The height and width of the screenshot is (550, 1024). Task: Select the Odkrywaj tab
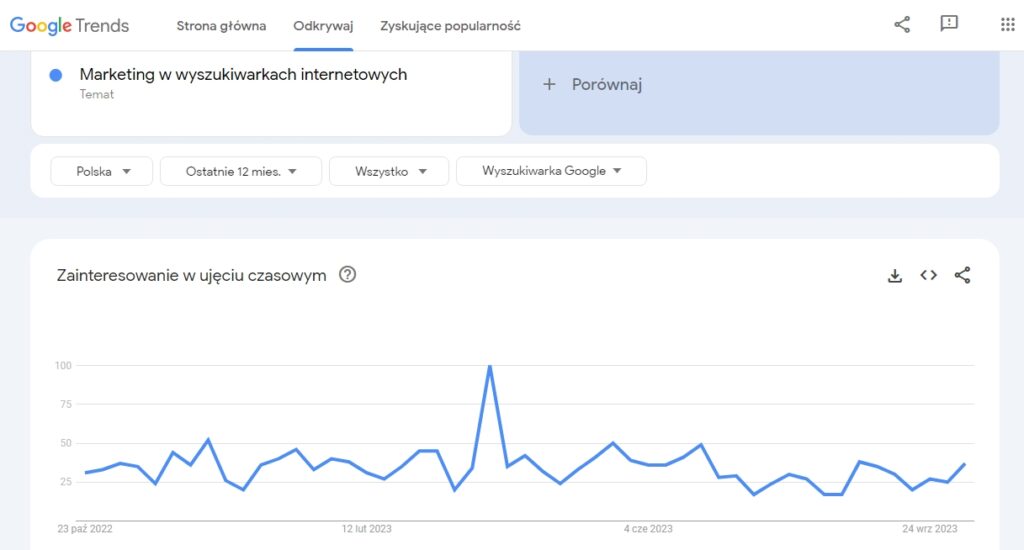323,26
